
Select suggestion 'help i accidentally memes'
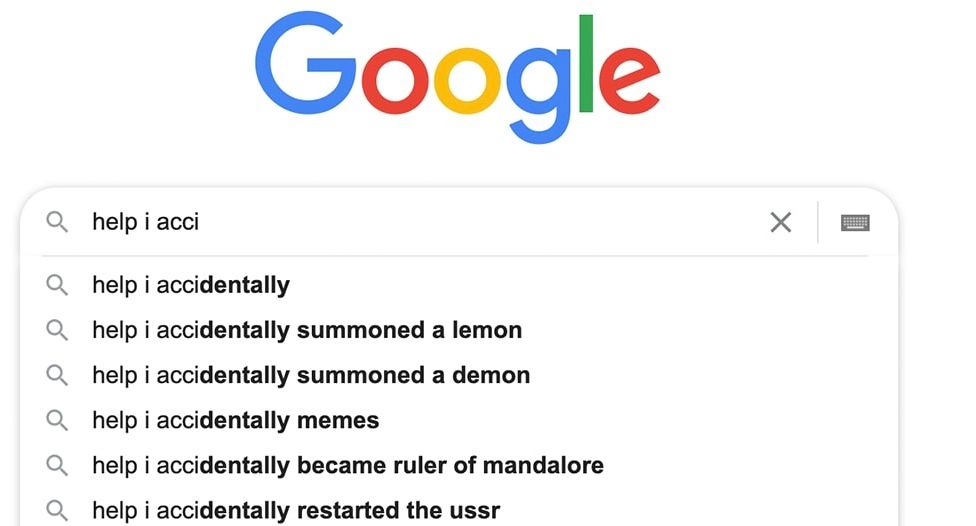tap(236, 420)
